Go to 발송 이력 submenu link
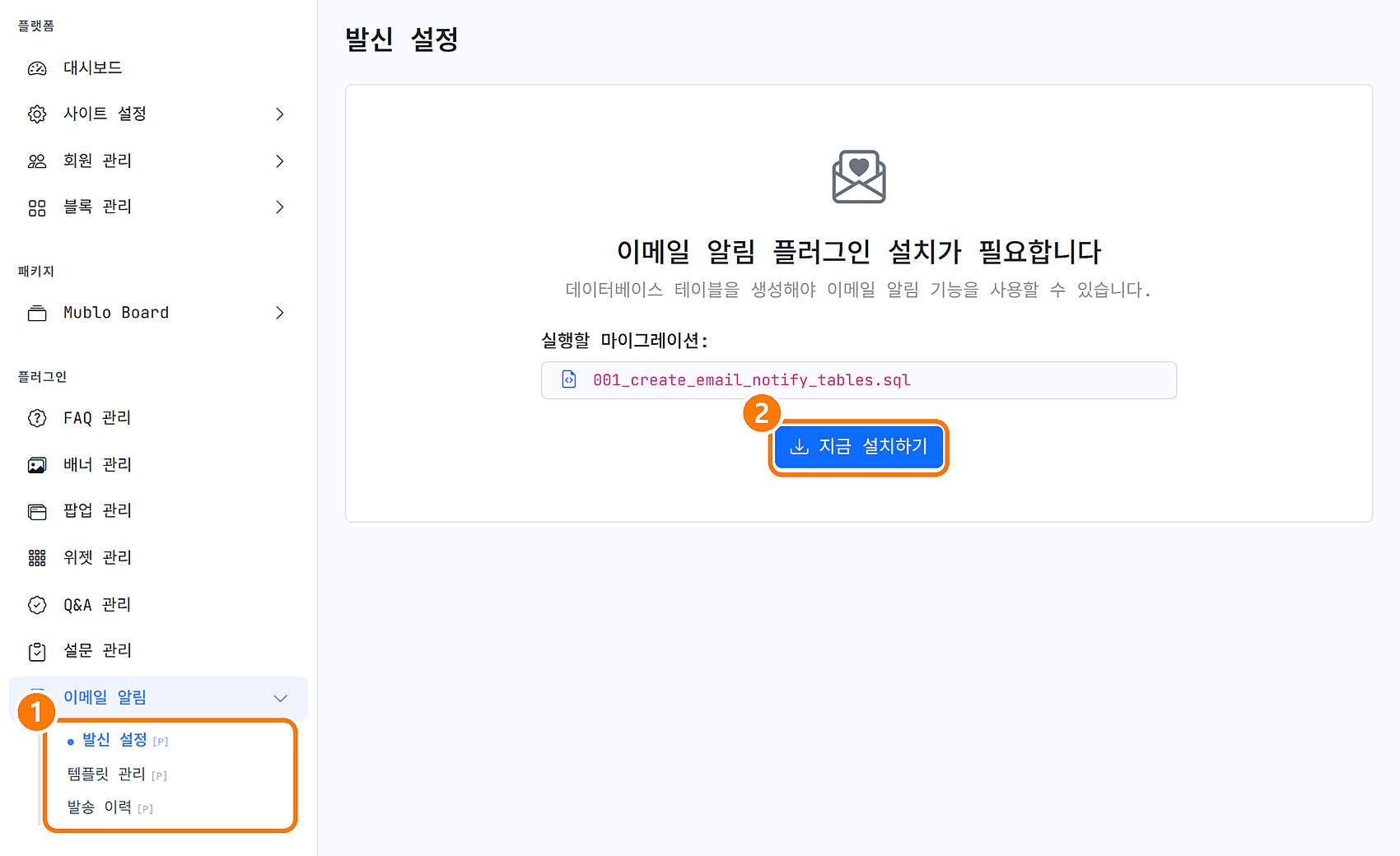 tap(99, 807)
